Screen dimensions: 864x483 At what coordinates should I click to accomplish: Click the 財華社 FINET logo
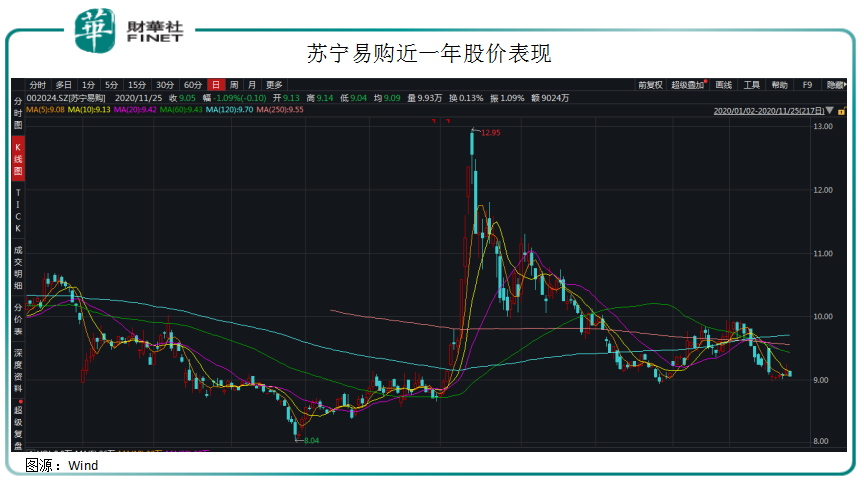pos(129,31)
